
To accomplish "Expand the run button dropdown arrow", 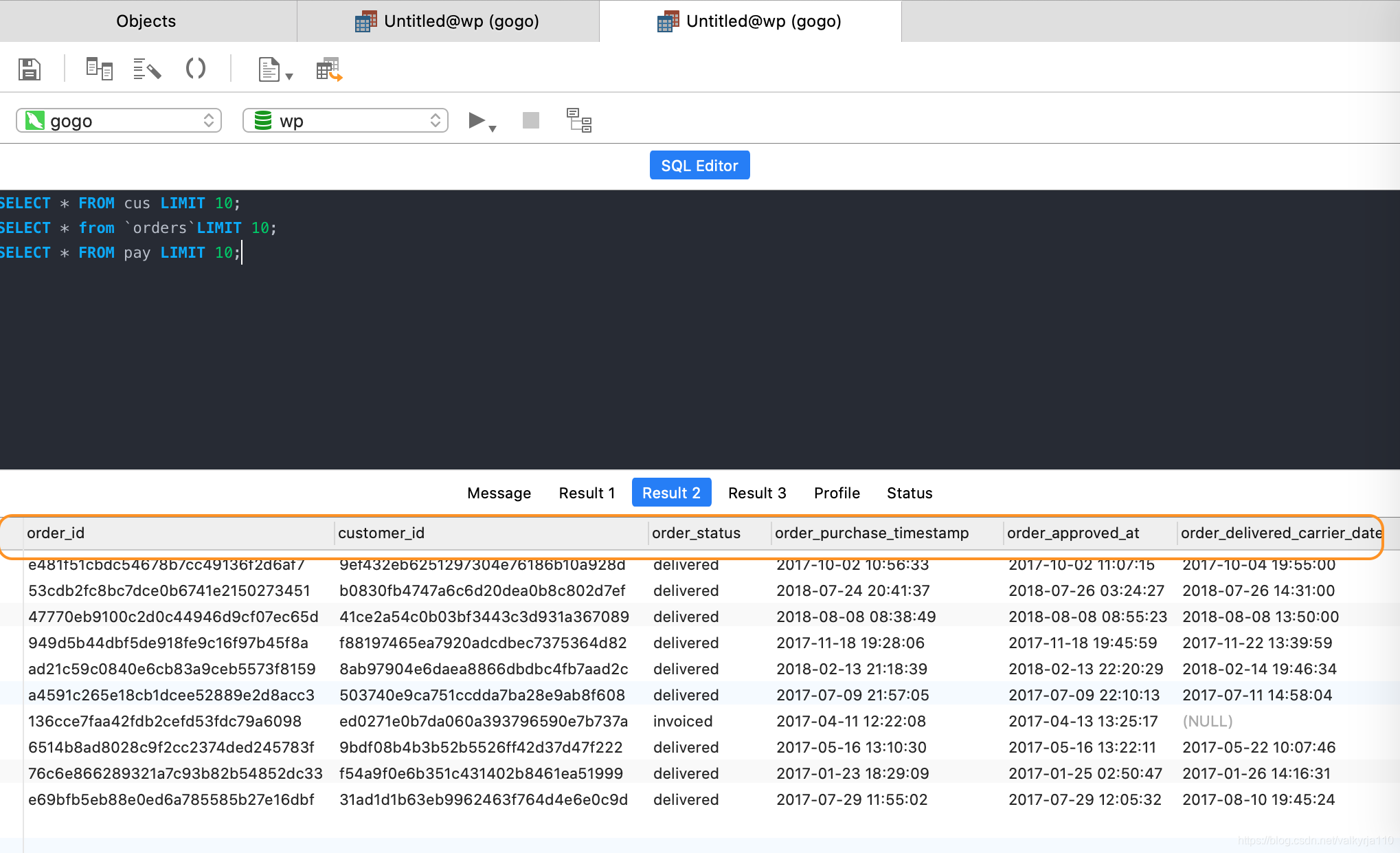I will click(493, 129).
